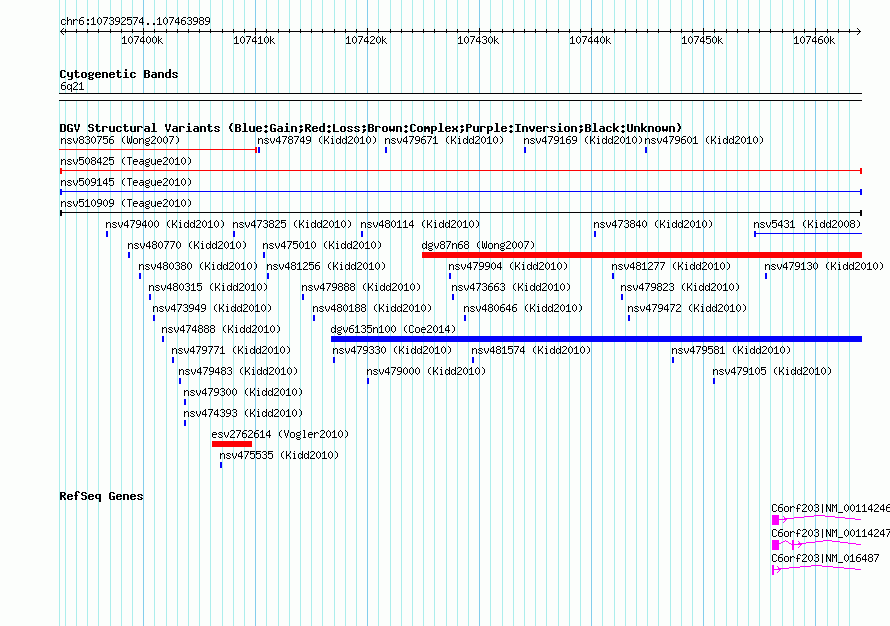Image resolution: width=890 pixels, height=626 pixels.
Task: Select nsv479823 (Kidd2010) variant
Action: click(681, 287)
